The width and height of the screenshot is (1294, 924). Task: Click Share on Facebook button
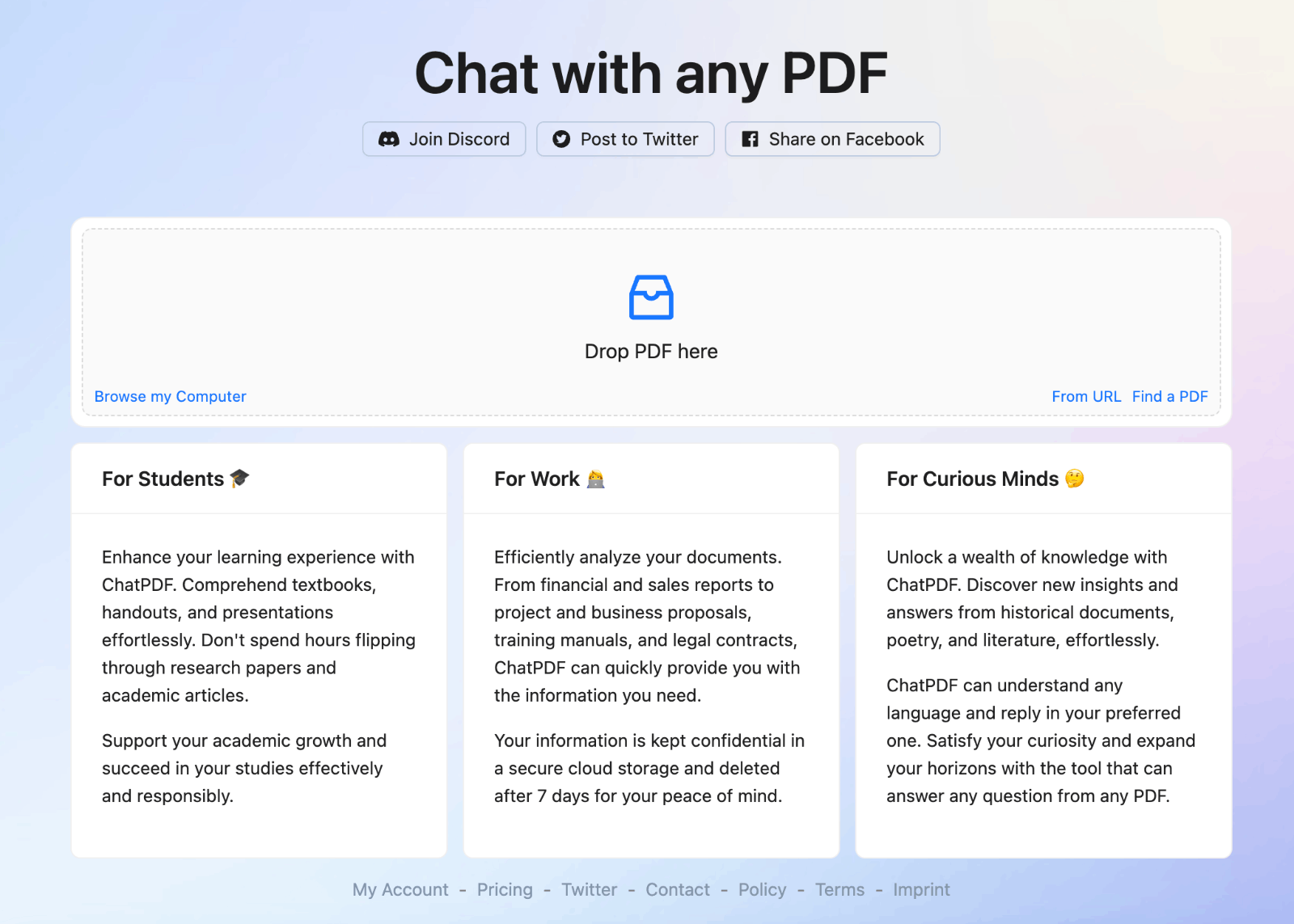(832, 139)
